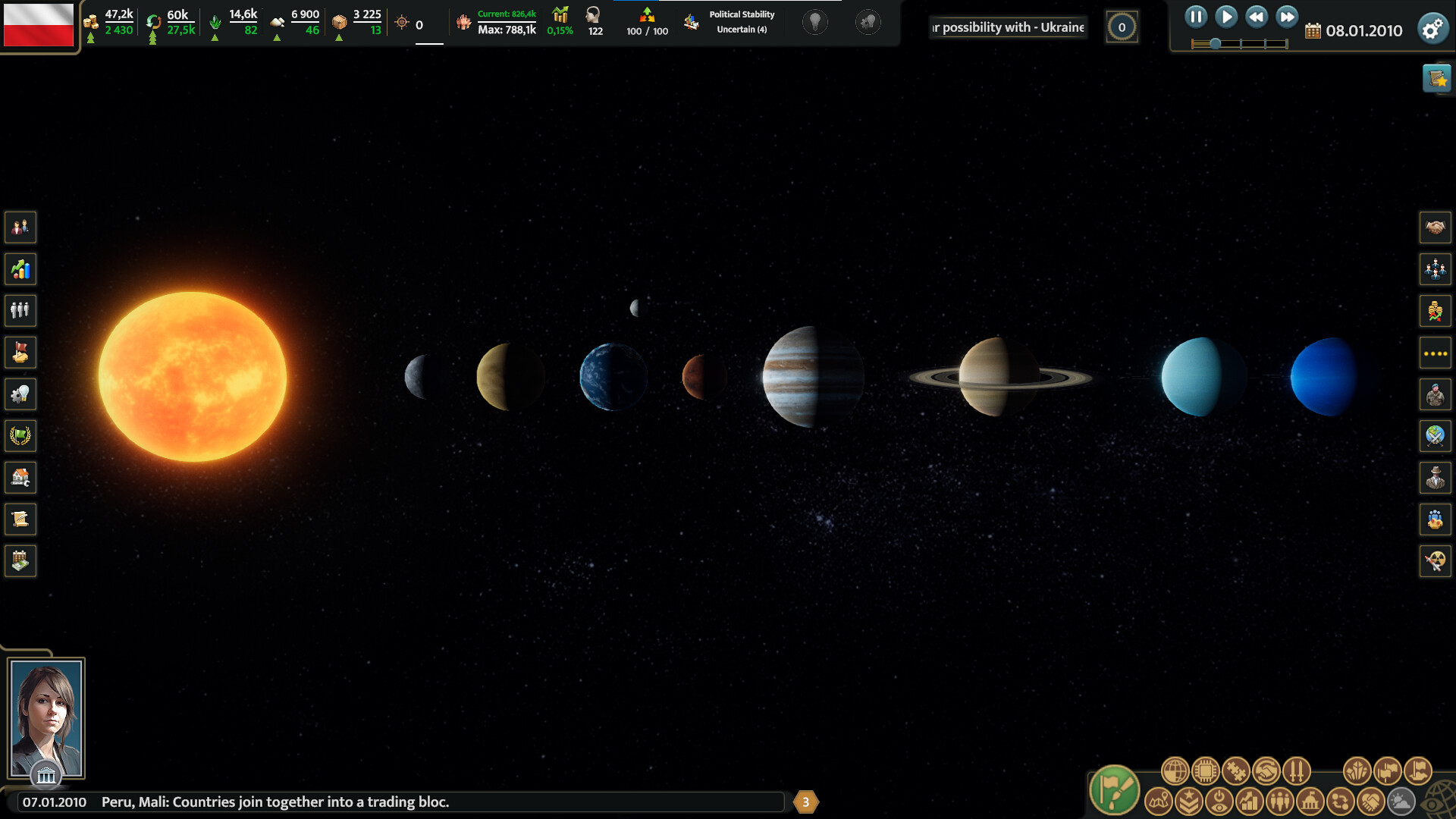1456x819 pixels.
Task: Open the population demographics panel
Action: (x=20, y=311)
